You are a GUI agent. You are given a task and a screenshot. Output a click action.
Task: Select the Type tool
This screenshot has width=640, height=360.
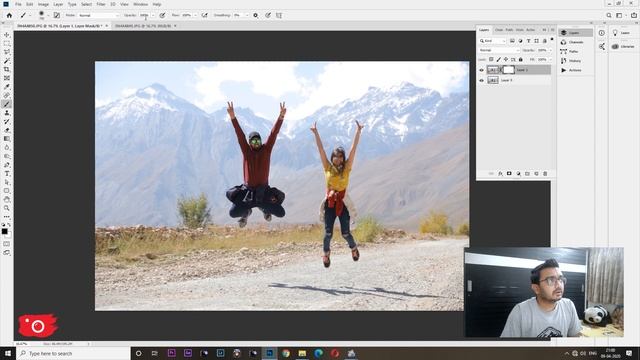(x=7, y=173)
